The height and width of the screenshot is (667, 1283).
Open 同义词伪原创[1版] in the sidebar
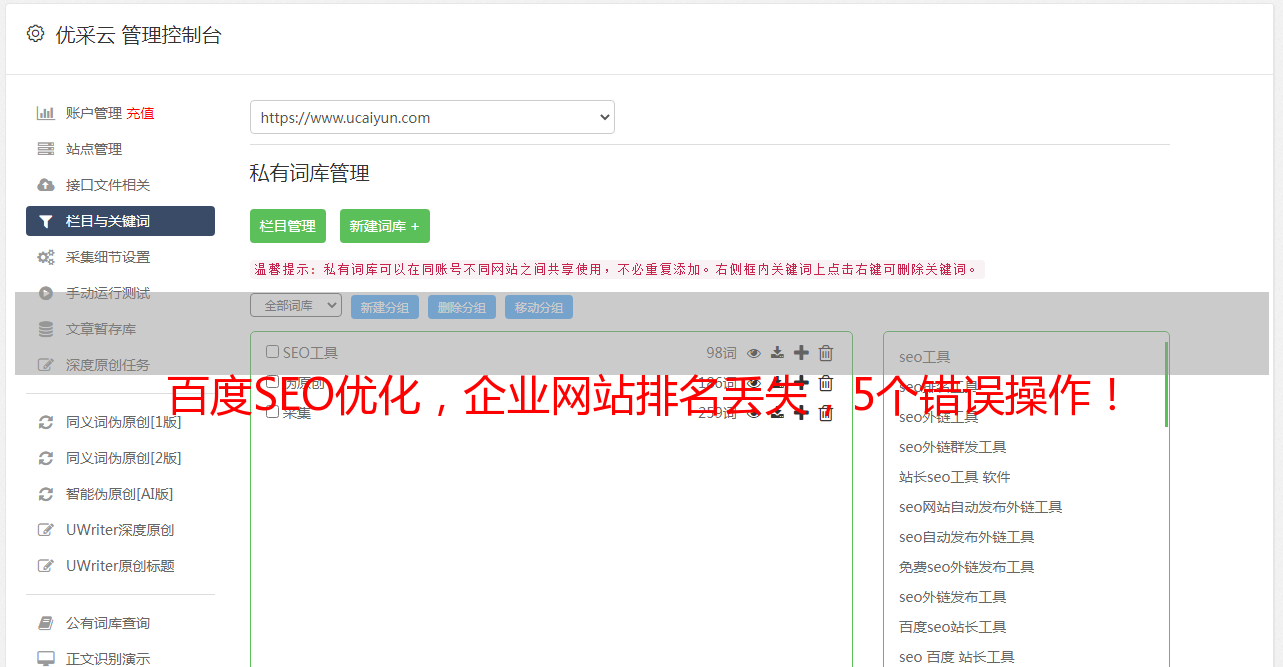pyautogui.click(x=124, y=422)
